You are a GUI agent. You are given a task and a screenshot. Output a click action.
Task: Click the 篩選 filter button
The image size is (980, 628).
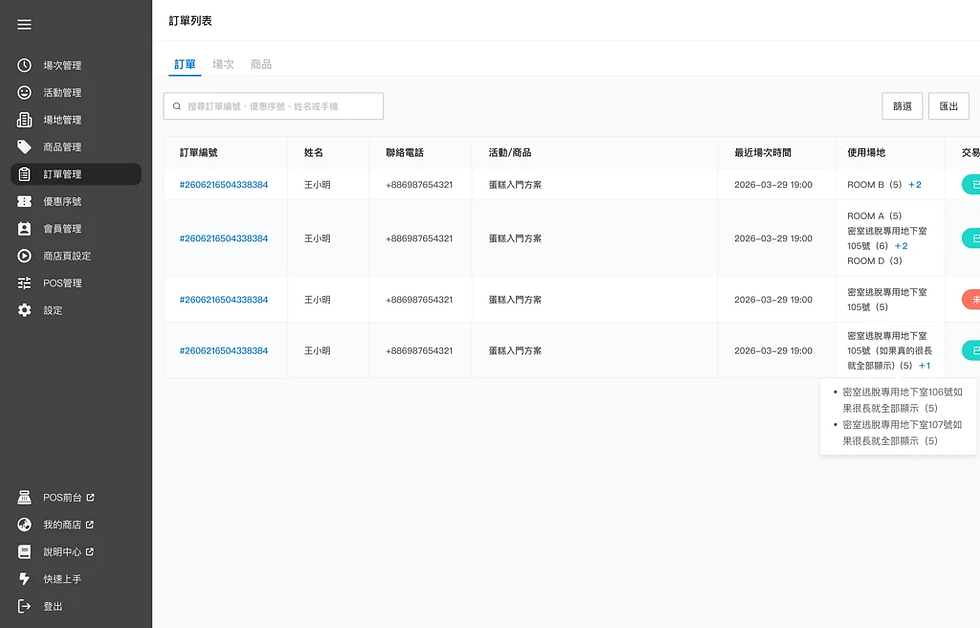[x=902, y=106]
